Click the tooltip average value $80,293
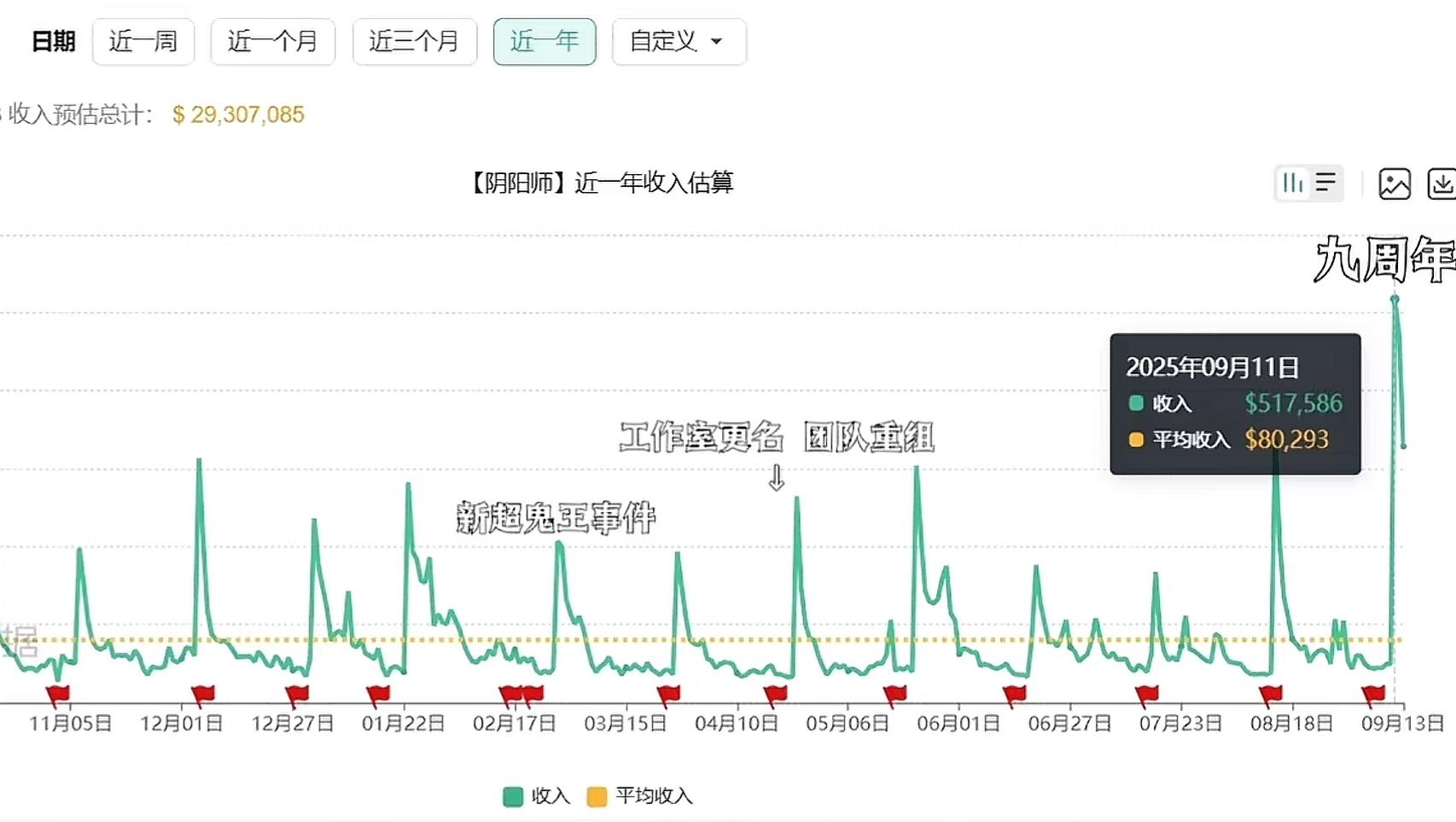1456x822 pixels. tap(1286, 439)
